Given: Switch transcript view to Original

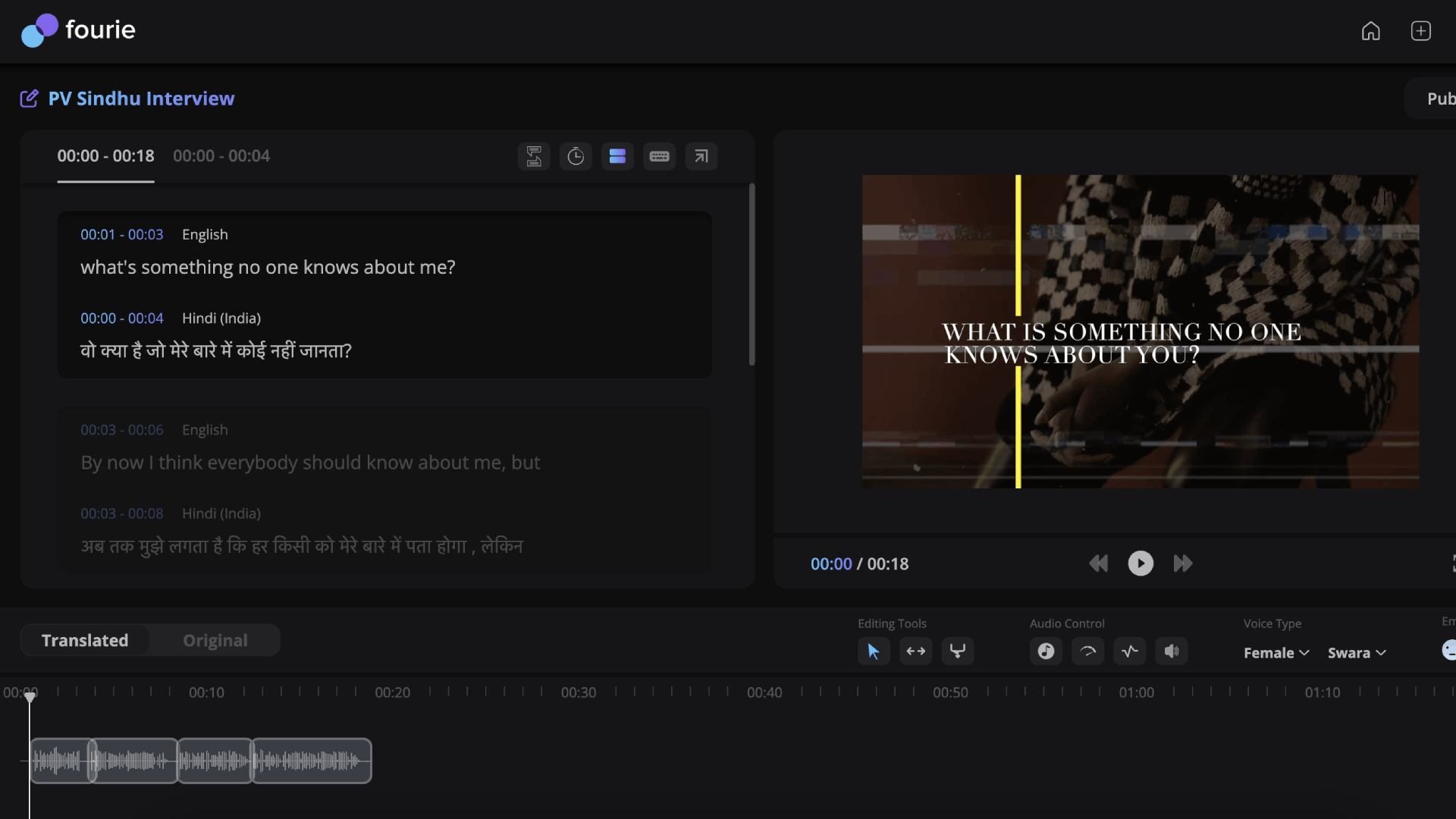Looking at the screenshot, I should click(215, 640).
